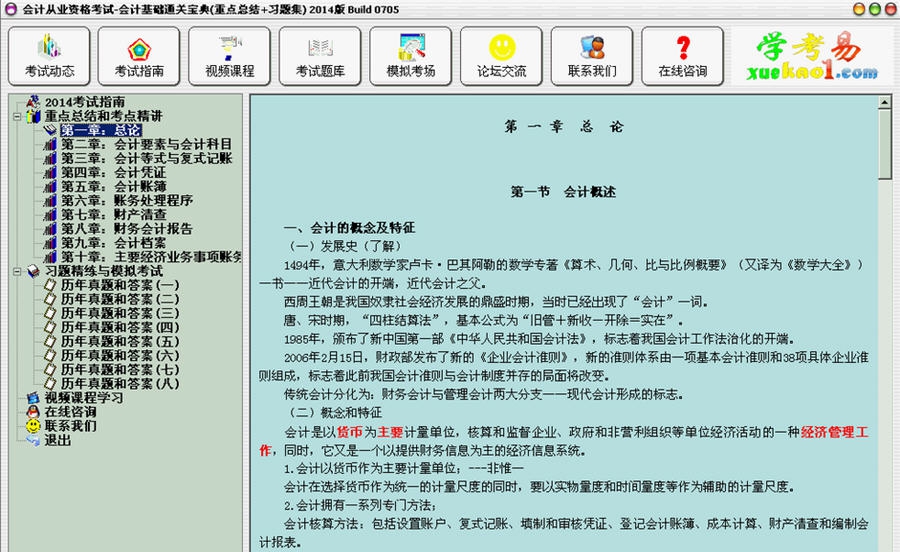Click the xuekao1.com logo
Viewport: 900px width, 552px height.
(x=812, y=56)
